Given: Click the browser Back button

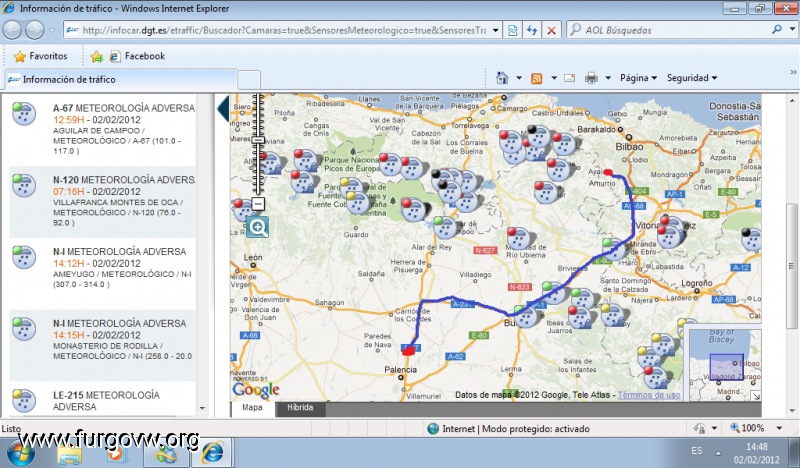Looking at the screenshot, I should tap(12, 30).
